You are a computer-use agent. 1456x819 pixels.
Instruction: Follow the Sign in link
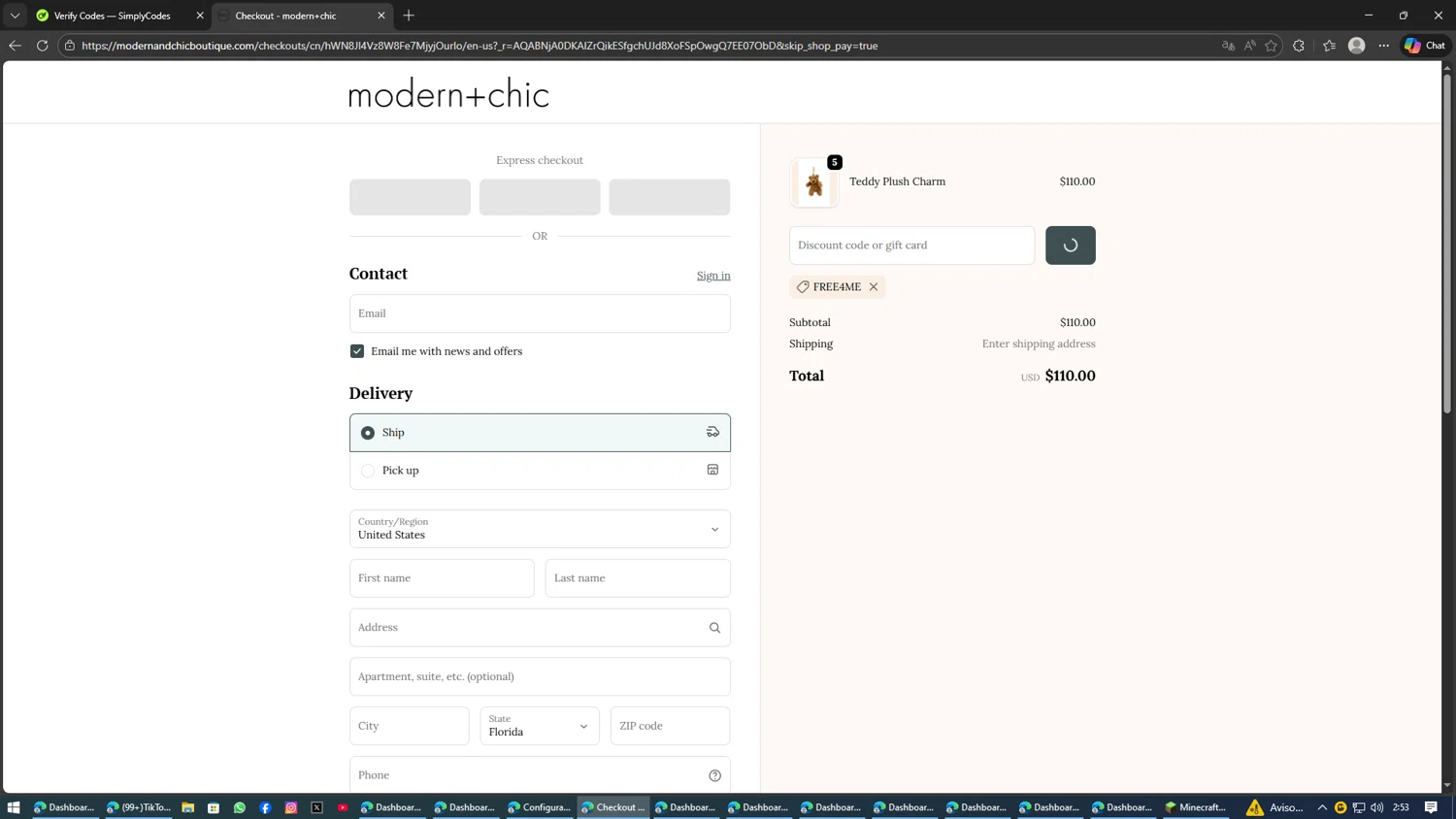tap(713, 276)
